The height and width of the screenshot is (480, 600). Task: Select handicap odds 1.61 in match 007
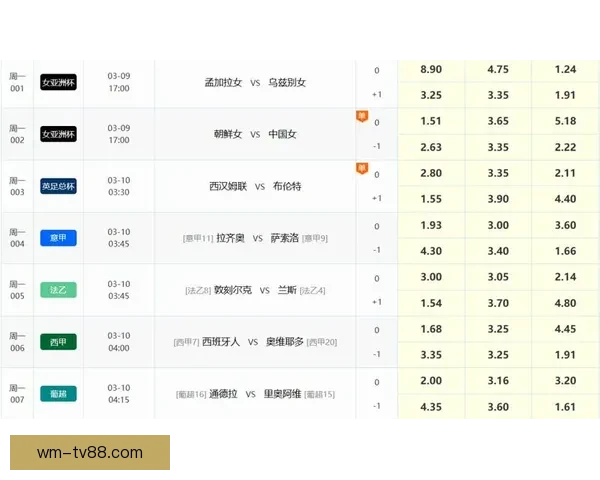(x=566, y=407)
